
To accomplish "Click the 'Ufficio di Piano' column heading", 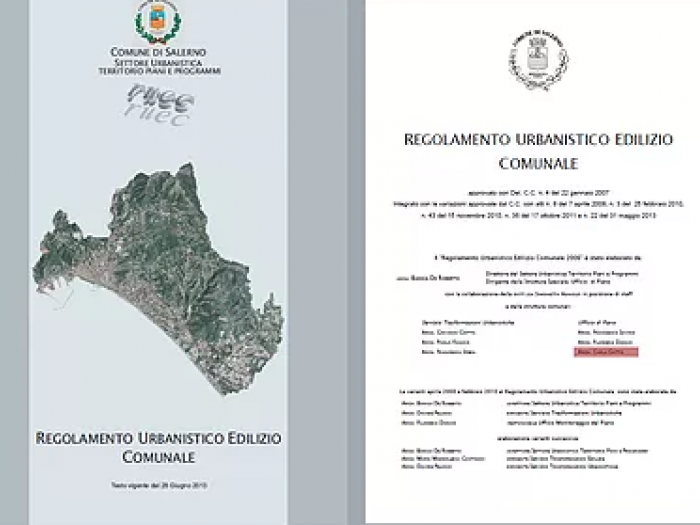I will (594, 324).
